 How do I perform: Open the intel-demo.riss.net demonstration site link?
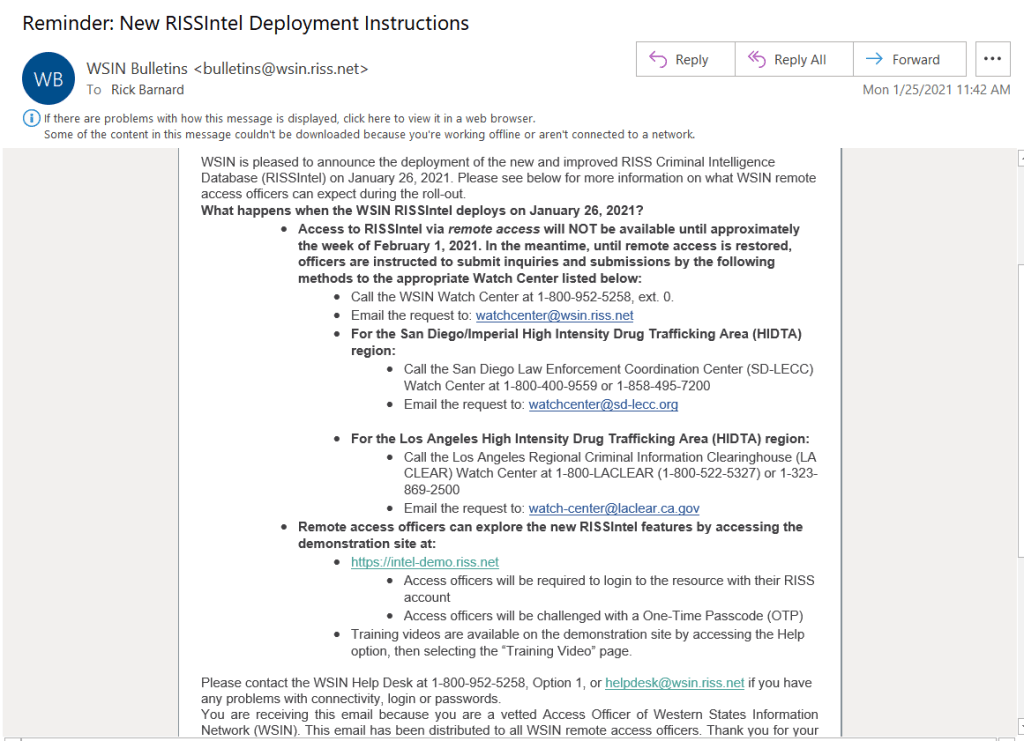424,563
